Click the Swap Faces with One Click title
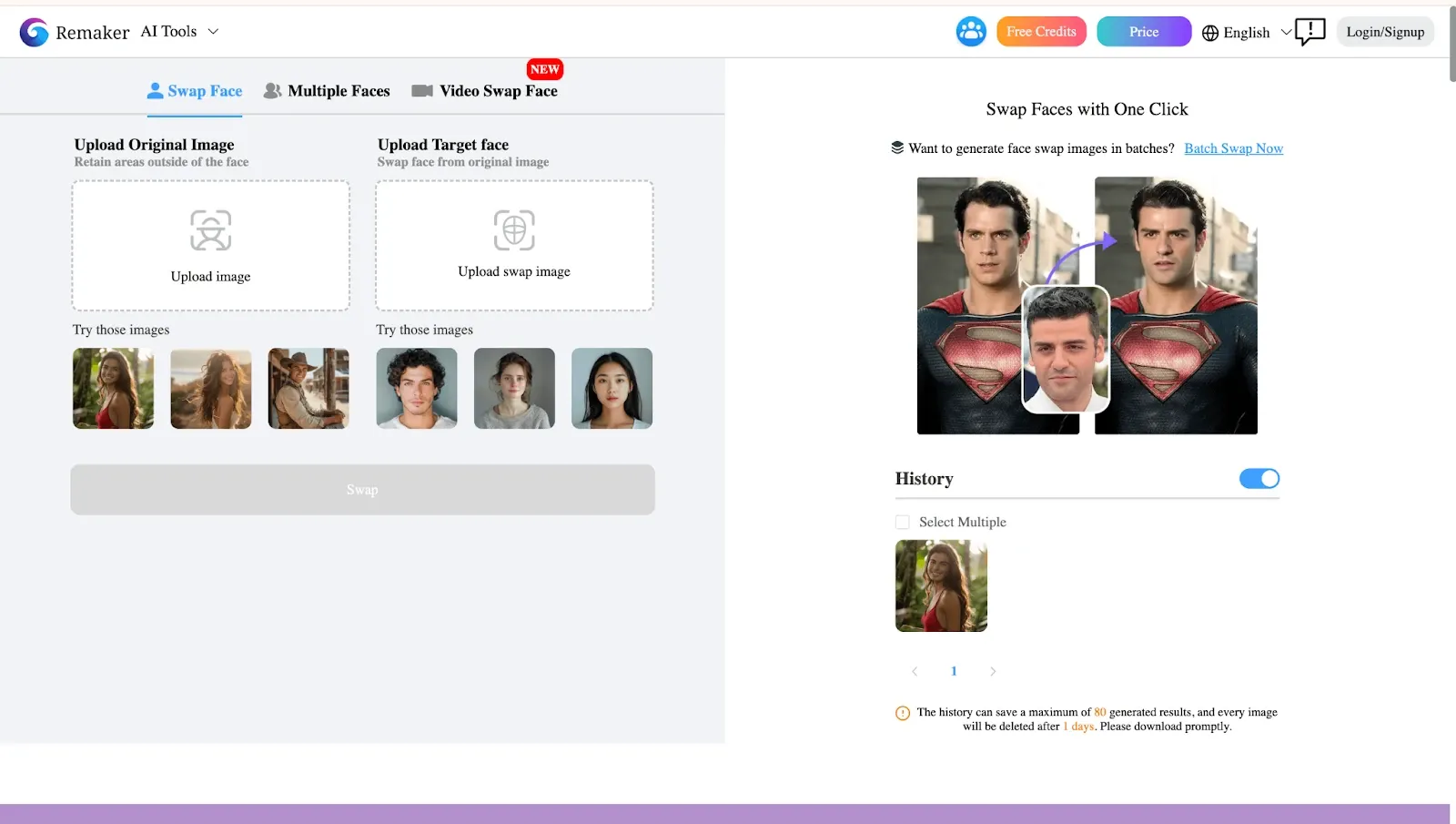This screenshot has width=1456, height=824. coord(1087,109)
